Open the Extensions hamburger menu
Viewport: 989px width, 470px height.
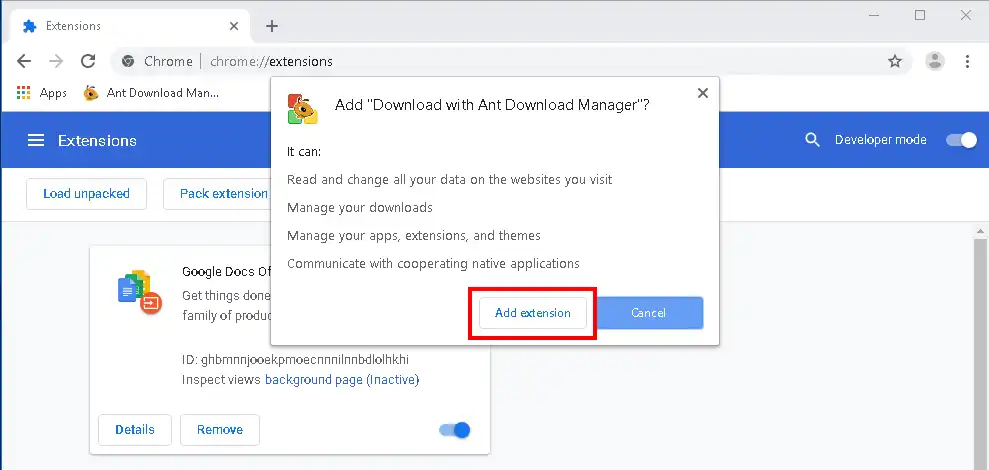36,140
